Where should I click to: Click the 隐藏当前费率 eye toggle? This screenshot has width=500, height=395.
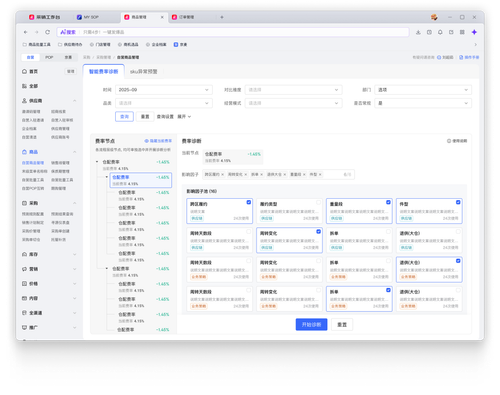[158, 141]
